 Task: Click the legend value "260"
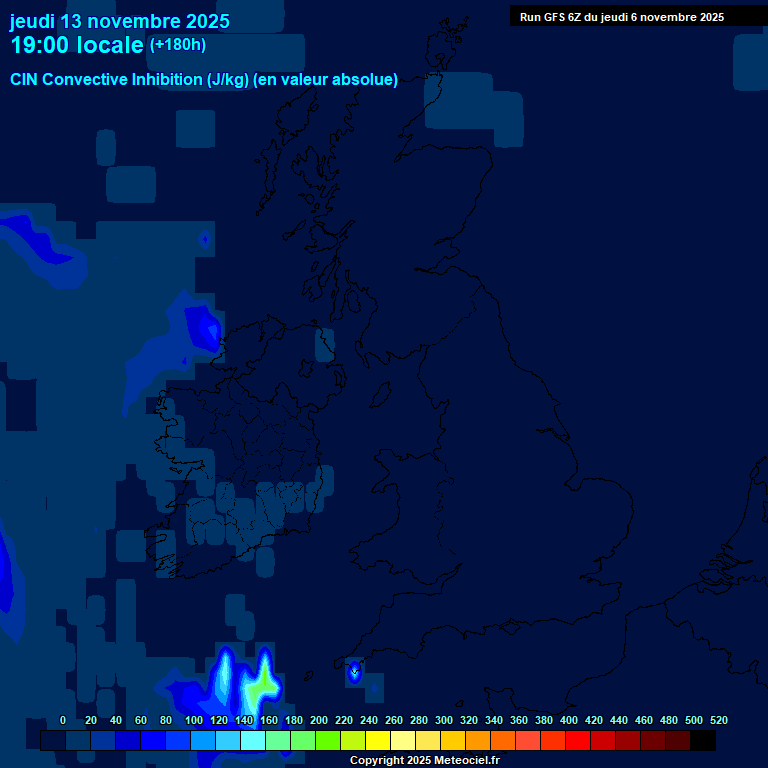(x=393, y=720)
